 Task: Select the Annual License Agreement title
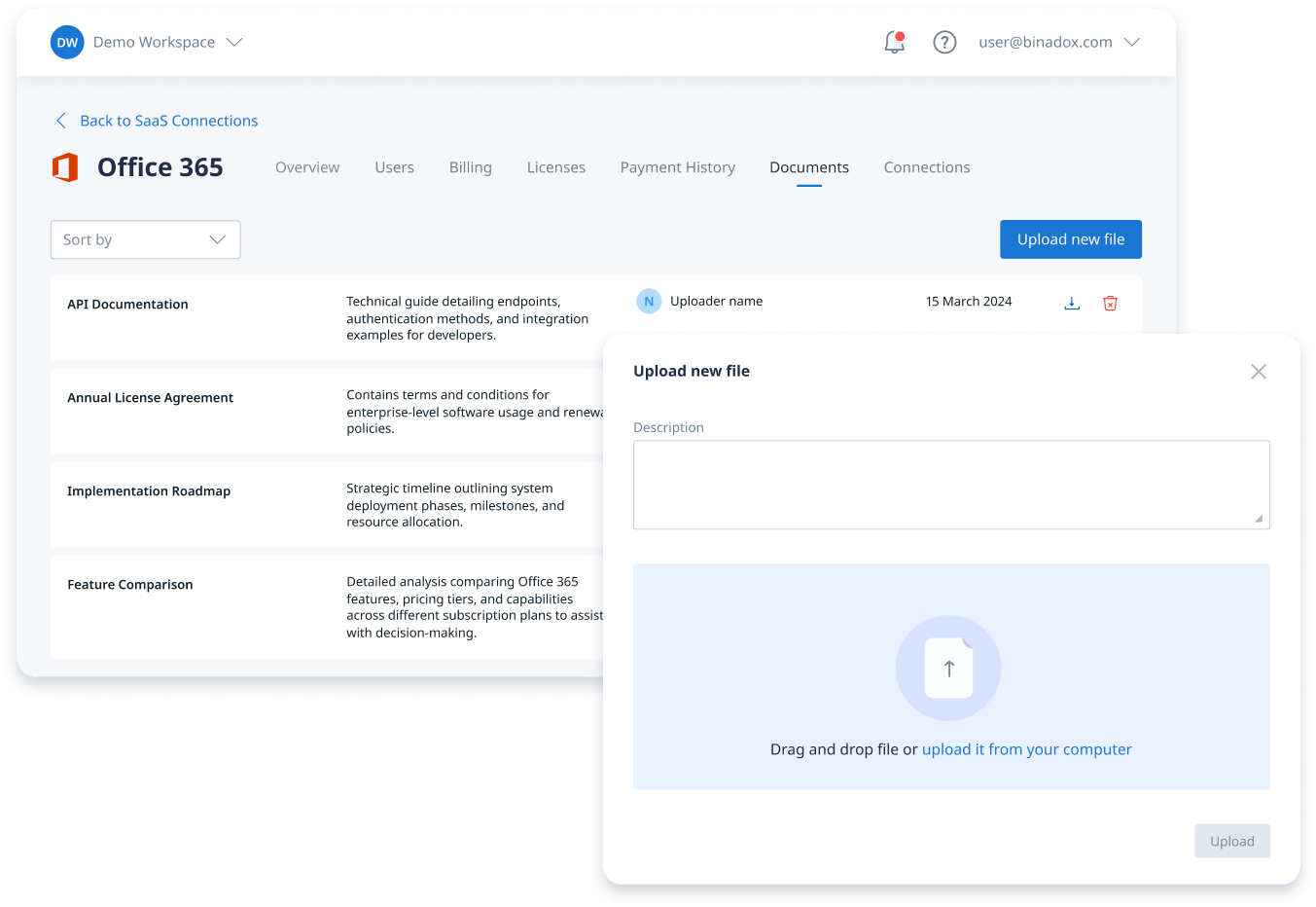tap(150, 398)
